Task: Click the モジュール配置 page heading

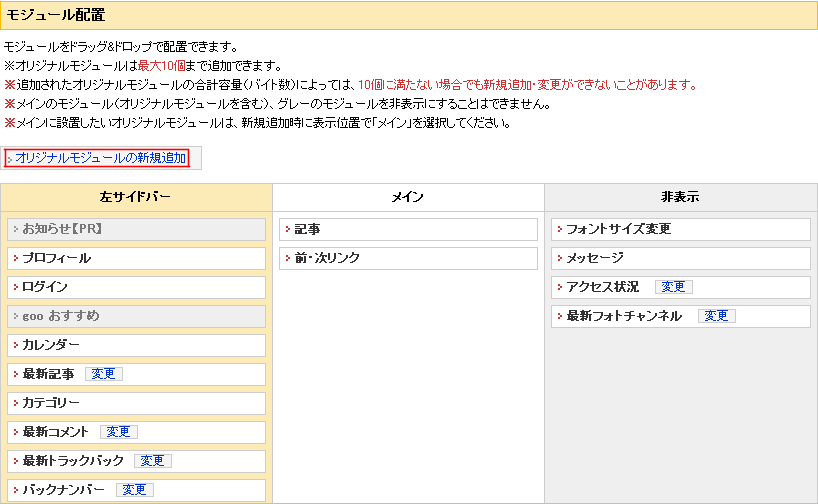Action: (56, 15)
